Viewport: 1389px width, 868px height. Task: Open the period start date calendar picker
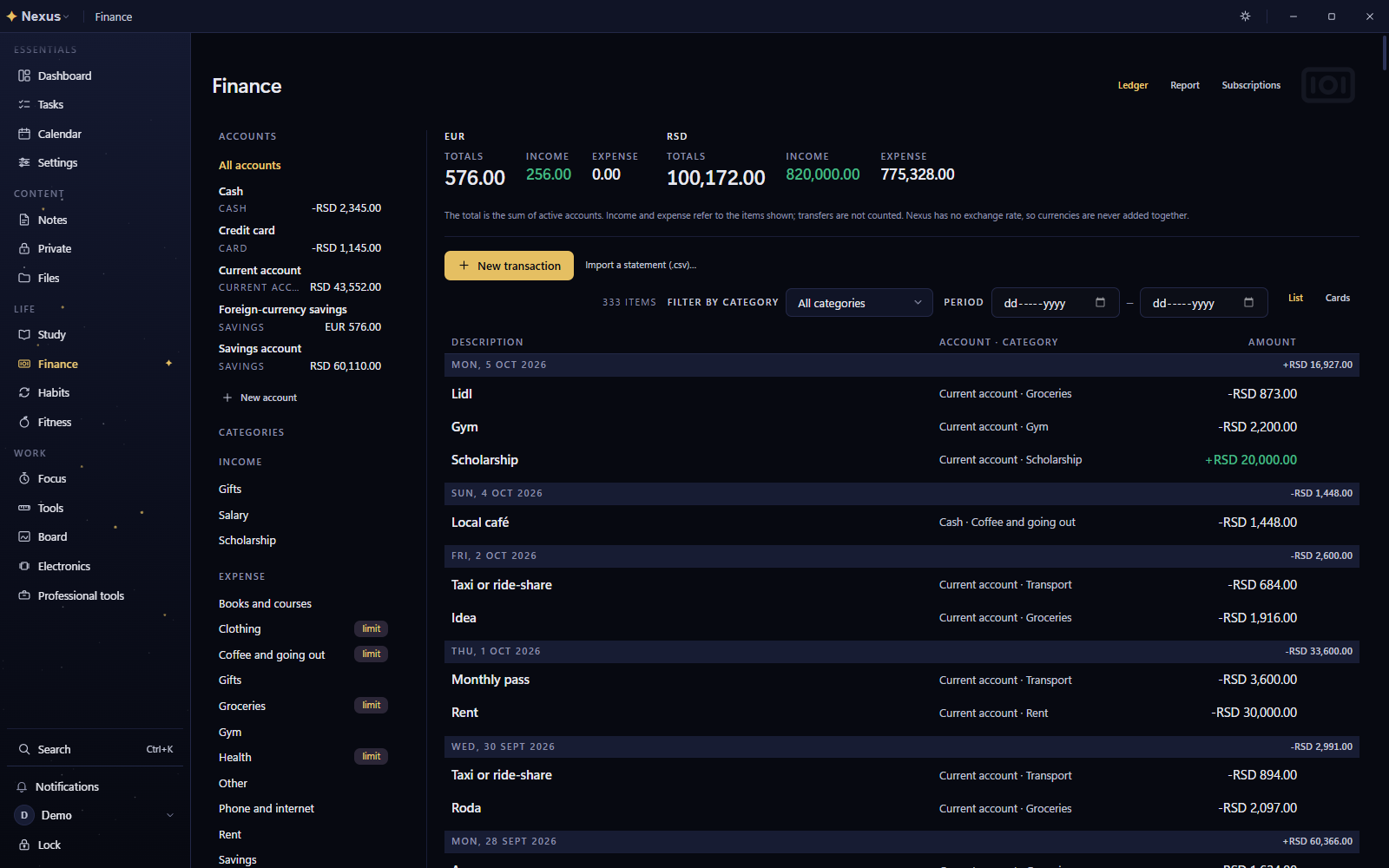coord(1100,303)
